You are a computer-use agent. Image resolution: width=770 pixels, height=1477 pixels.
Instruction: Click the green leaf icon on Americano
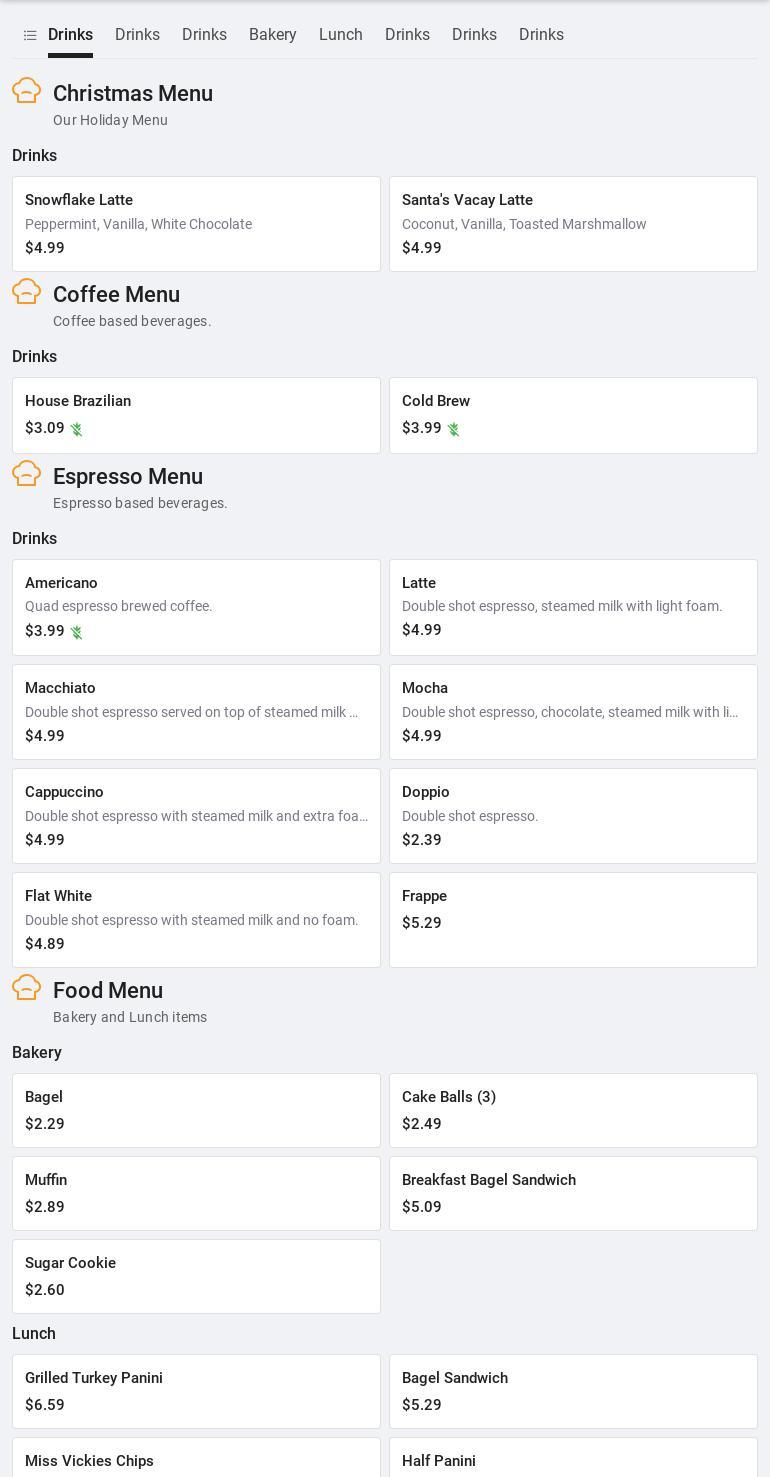pos(77,632)
